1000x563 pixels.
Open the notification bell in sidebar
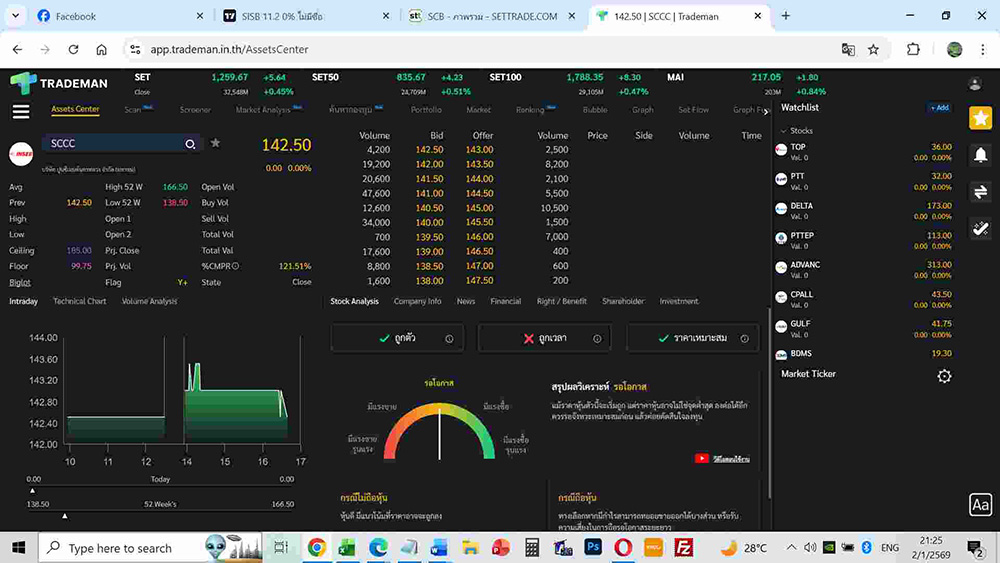(980, 154)
